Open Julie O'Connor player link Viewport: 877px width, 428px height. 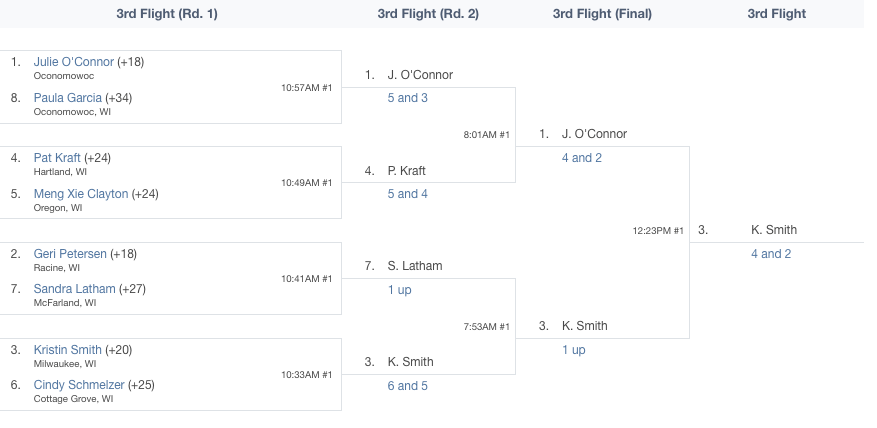[73, 62]
